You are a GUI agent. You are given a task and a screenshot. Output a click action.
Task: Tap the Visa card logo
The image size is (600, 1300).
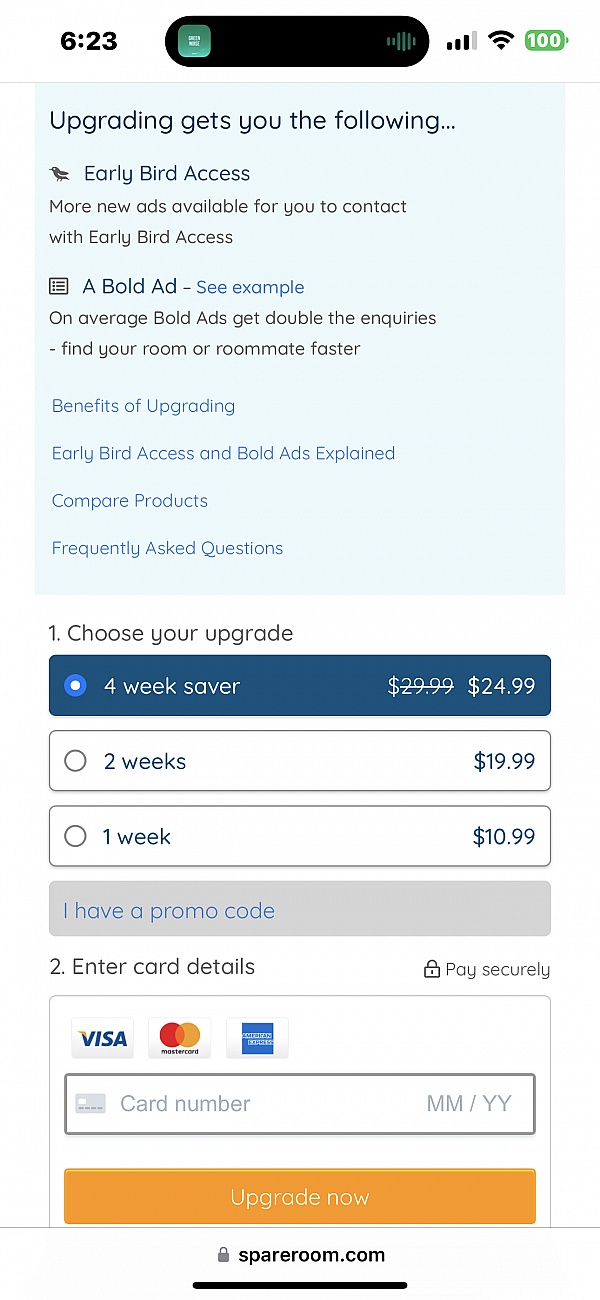click(103, 1039)
